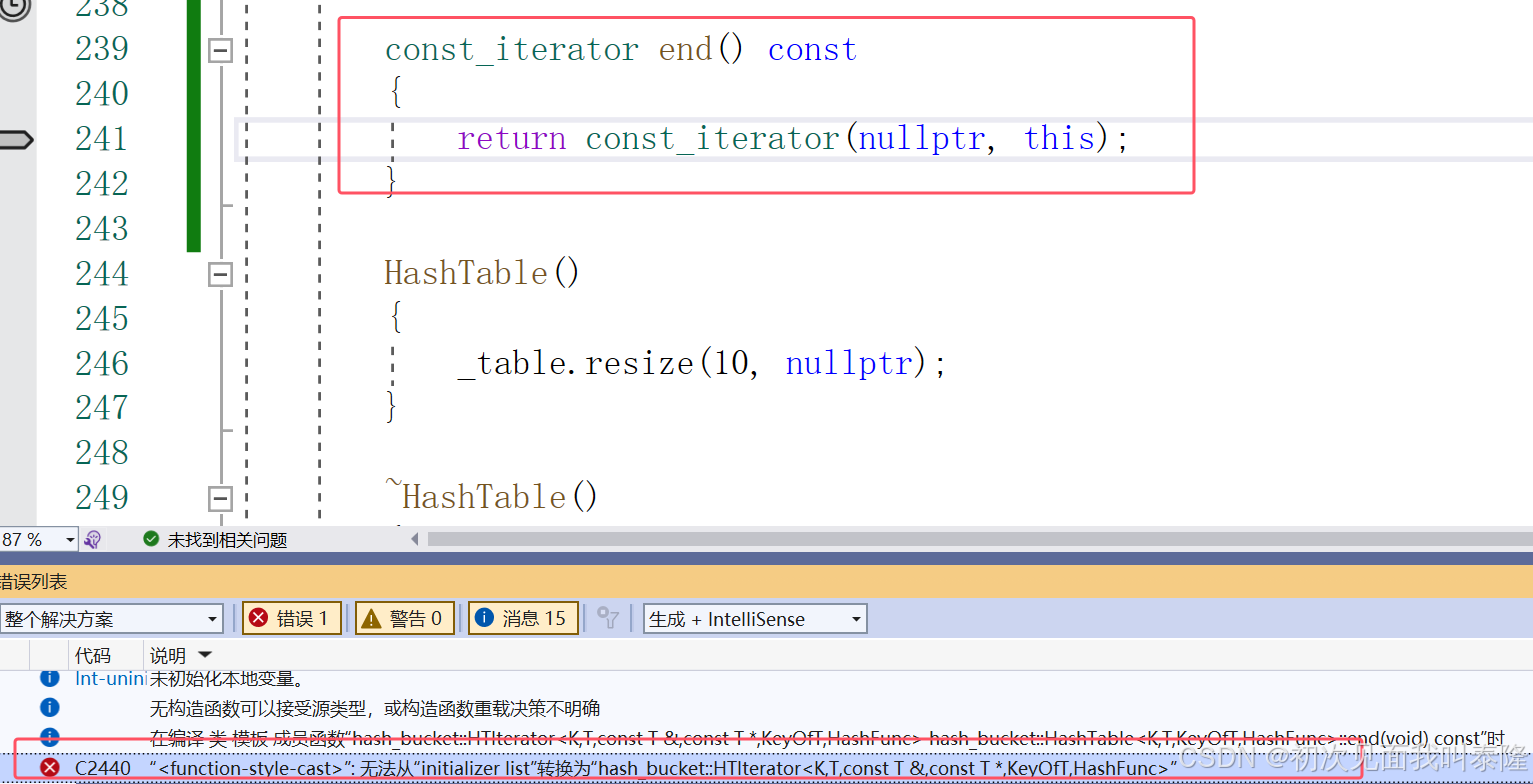
Task: Click the blue 'const' qualifier on line 239
Action: click(812, 50)
